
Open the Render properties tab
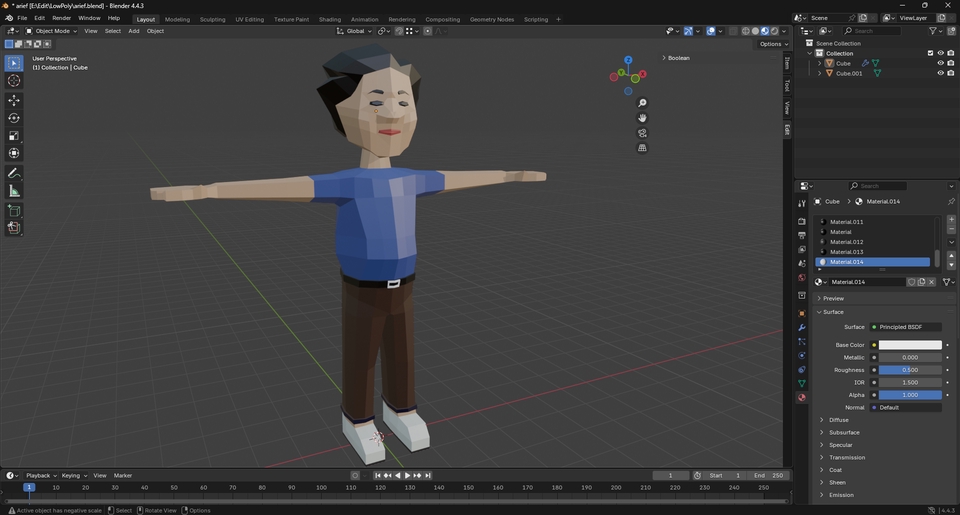[801, 221]
